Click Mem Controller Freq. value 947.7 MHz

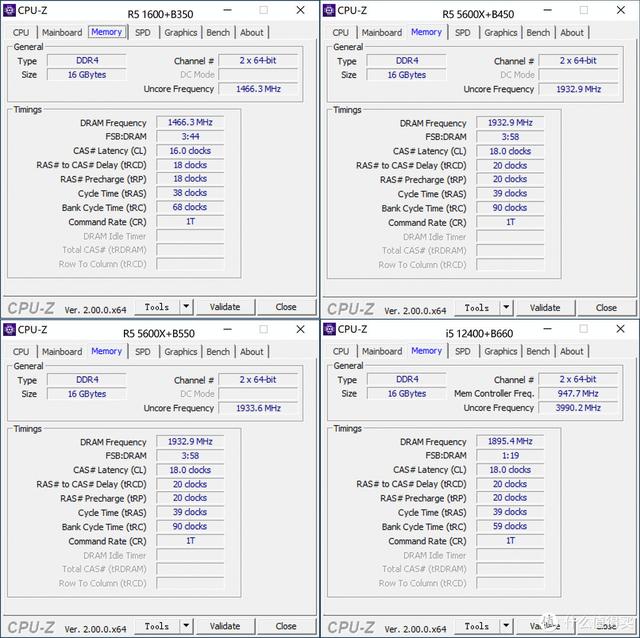point(578,393)
